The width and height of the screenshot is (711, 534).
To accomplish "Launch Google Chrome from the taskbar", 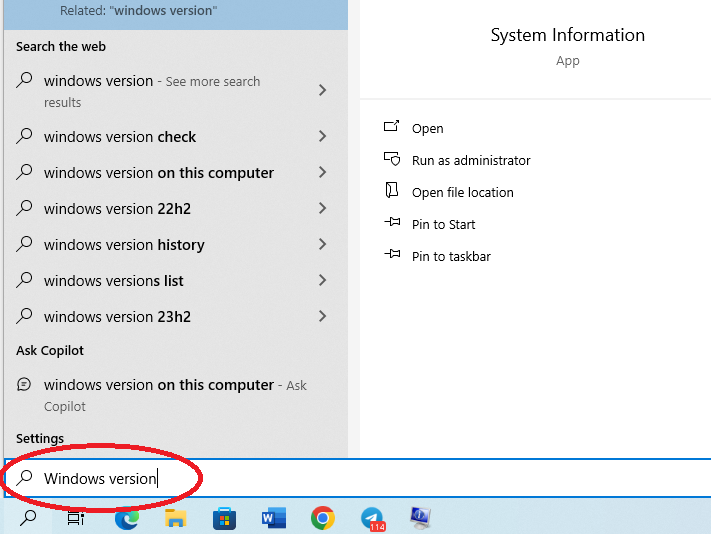I will point(323,518).
